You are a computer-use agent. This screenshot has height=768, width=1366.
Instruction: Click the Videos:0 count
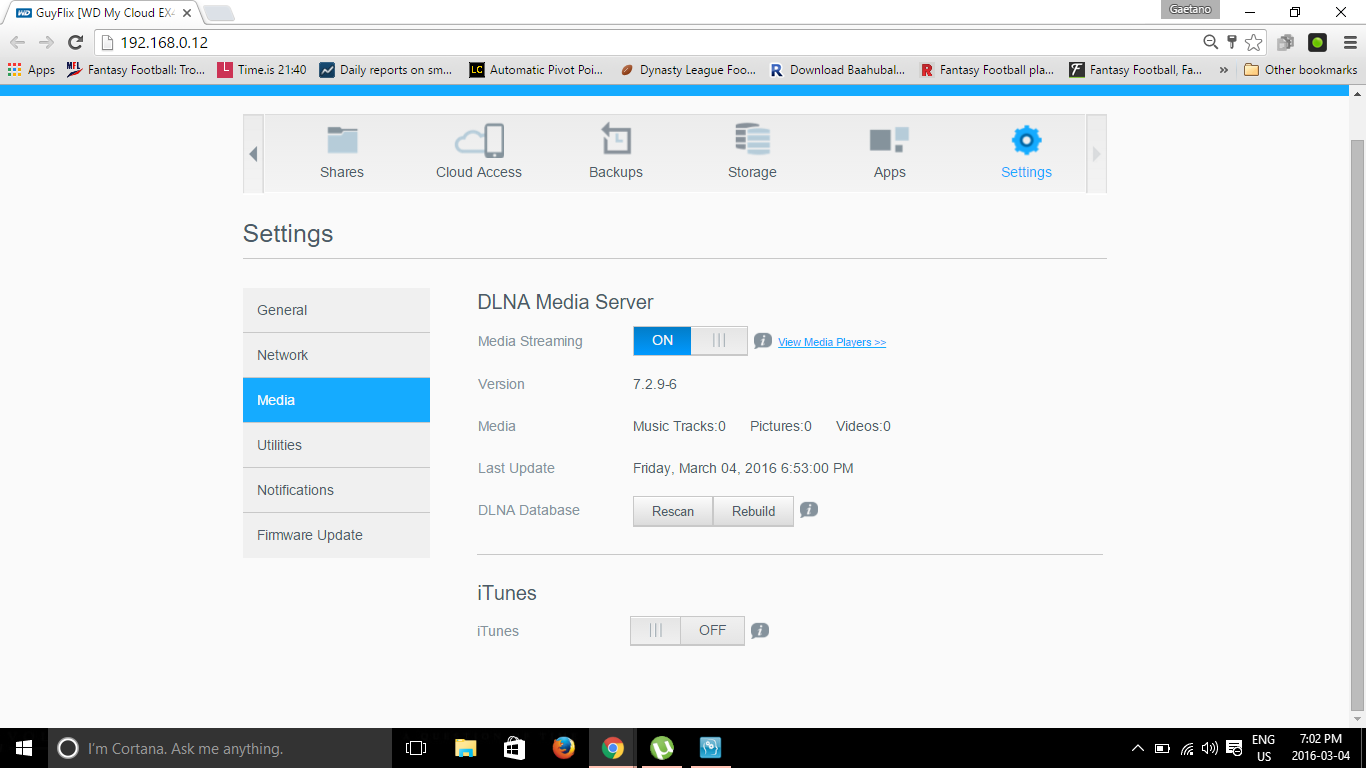point(863,426)
